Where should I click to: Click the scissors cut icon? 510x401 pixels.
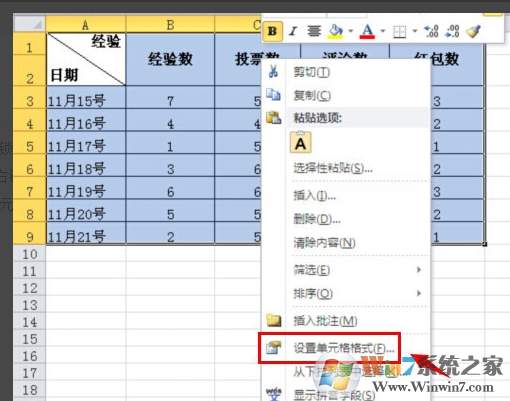[273, 72]
